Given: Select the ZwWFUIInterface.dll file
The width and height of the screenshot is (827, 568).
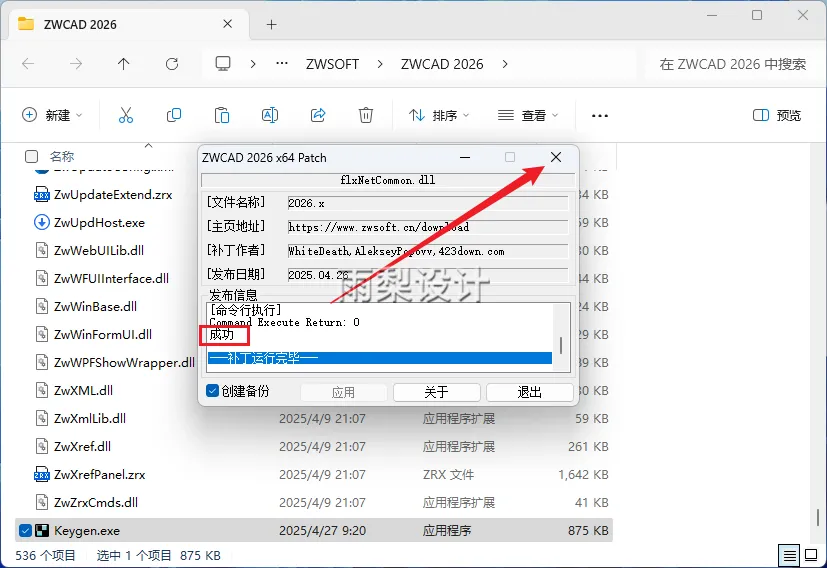Looking at the screenshot, I should tap(111, 278).
